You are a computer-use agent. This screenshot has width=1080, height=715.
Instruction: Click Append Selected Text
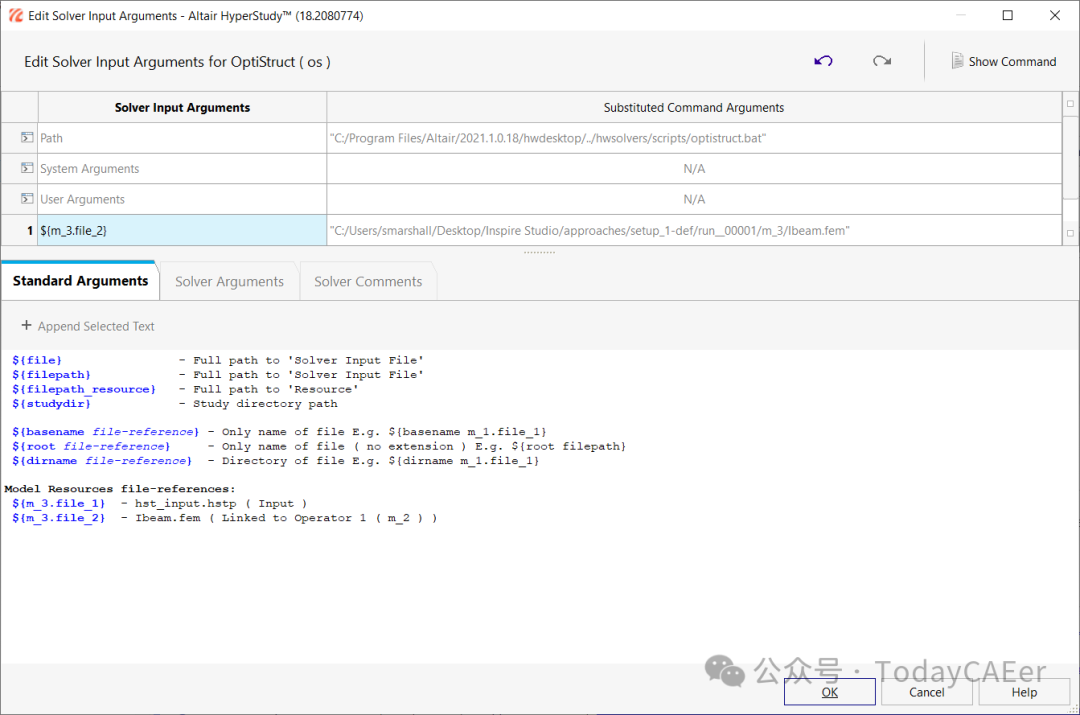click(x=87, y=326)
